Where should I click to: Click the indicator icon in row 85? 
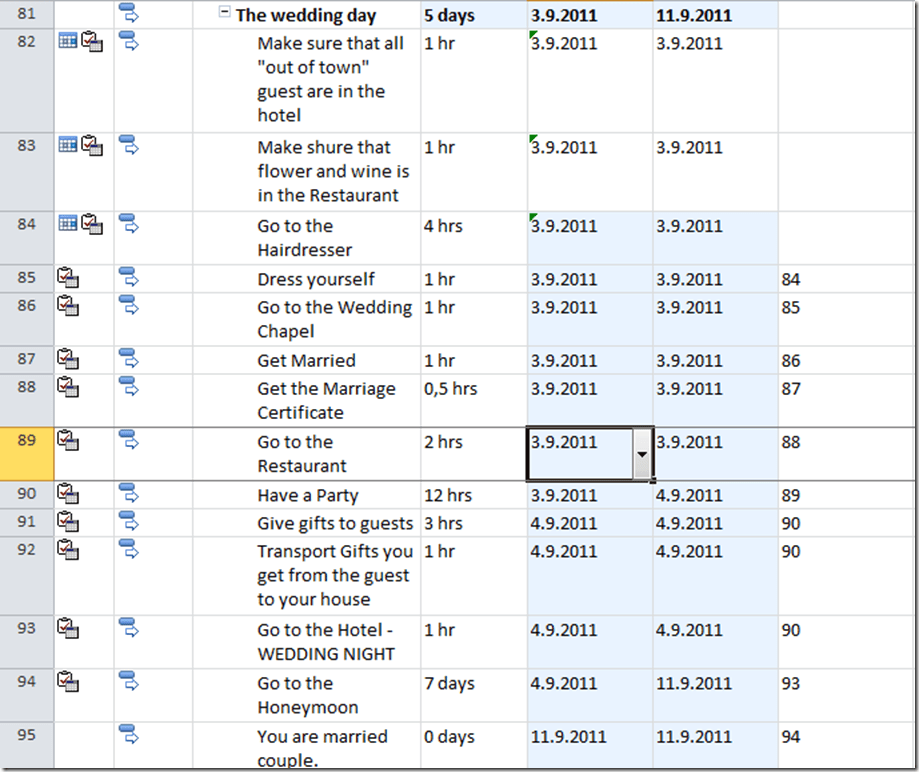point(68,277)
